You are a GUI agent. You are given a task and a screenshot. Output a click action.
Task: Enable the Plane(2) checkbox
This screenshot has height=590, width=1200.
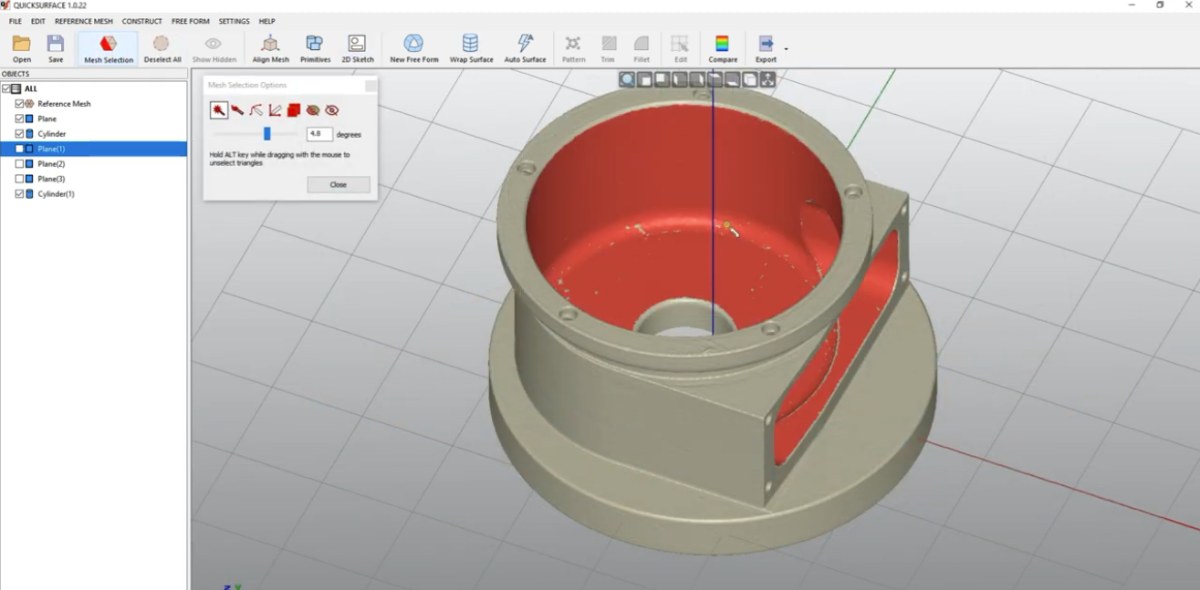point(20,164)
